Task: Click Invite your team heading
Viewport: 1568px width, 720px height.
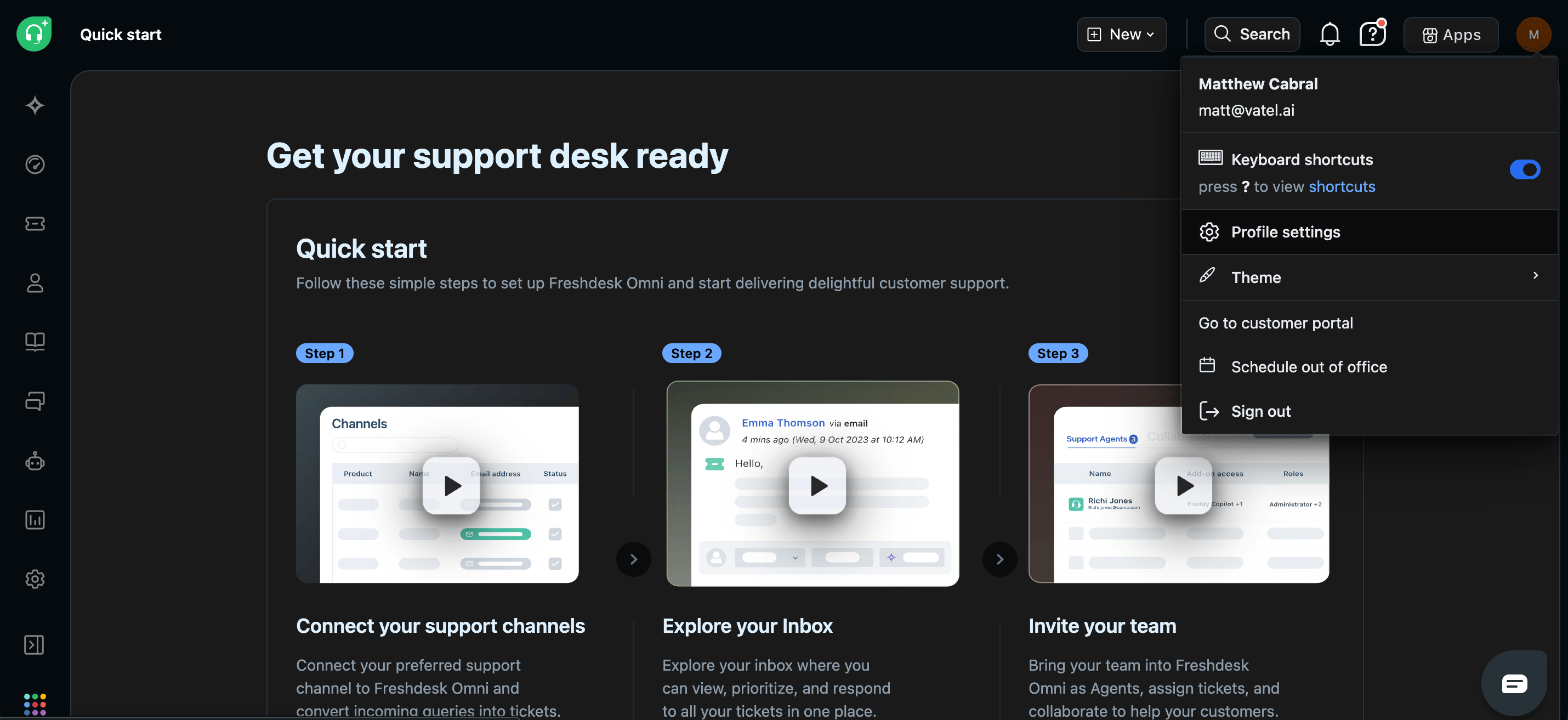Action: (1103, 626)
